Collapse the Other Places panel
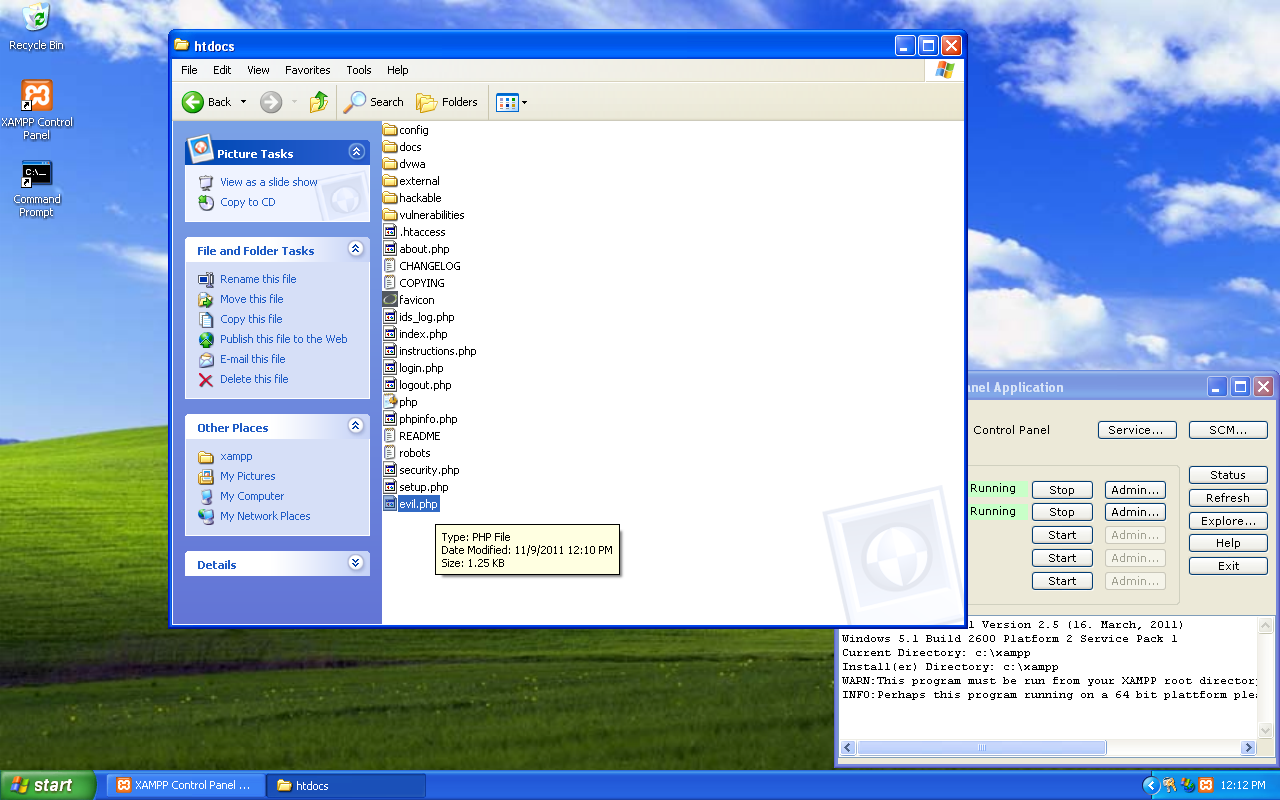The width and height of the screenshot is (1280, 800). pyautogui.click(x=356, y=426)
